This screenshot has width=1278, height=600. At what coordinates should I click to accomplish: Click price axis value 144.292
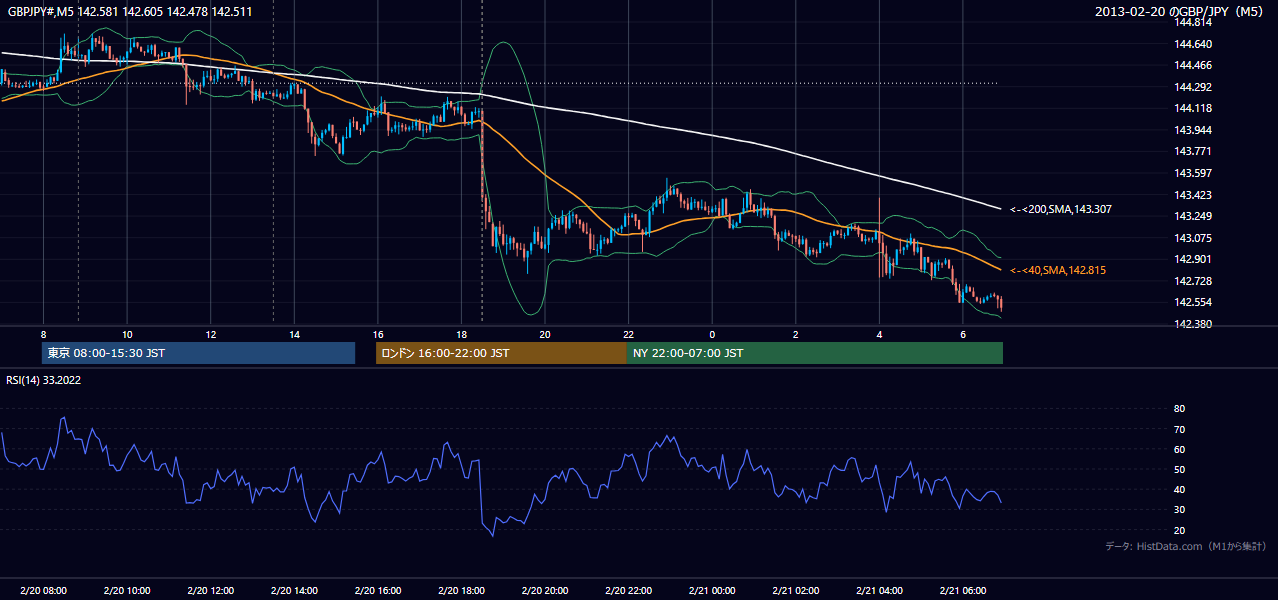(x=1193, y=87)
